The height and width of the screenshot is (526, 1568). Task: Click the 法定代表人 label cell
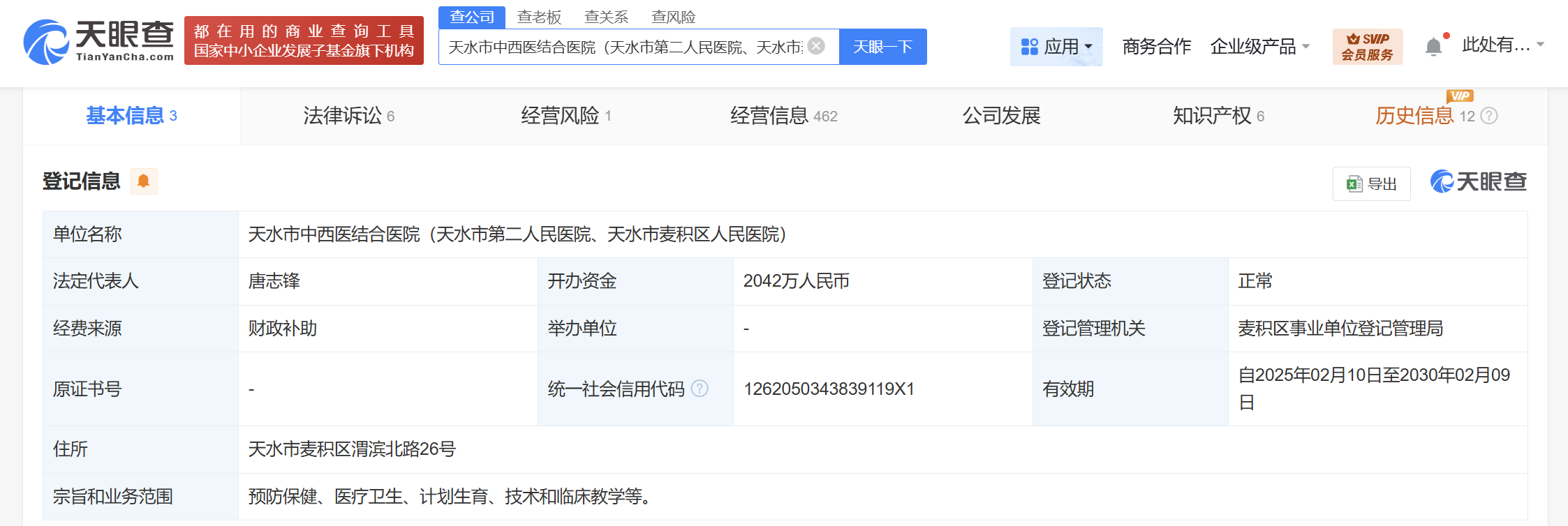(140, 281)
